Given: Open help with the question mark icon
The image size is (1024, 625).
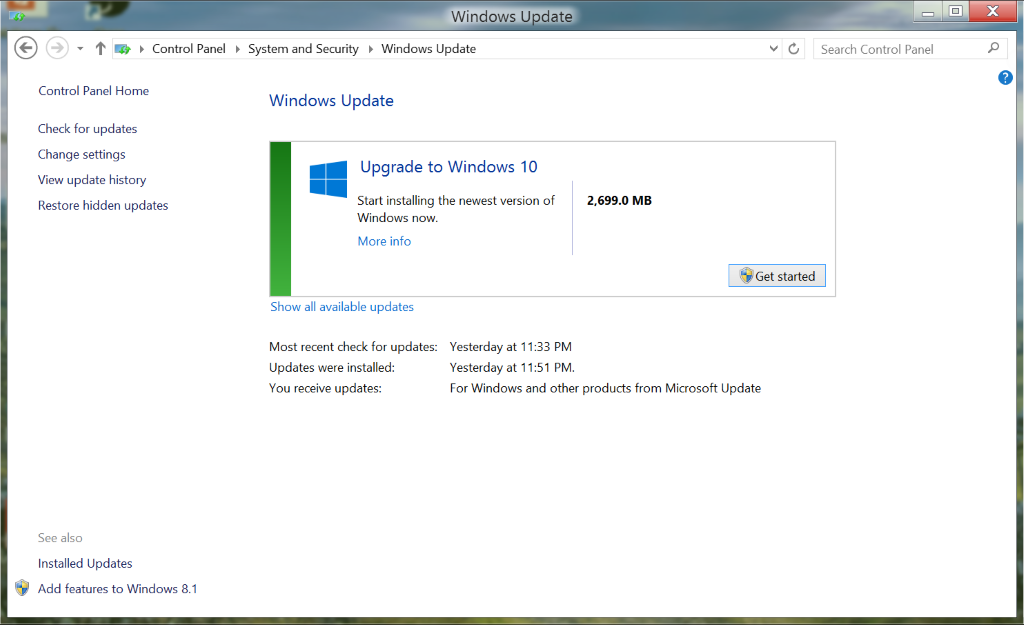Looking at the screenshot, I should click(1005, 78).
